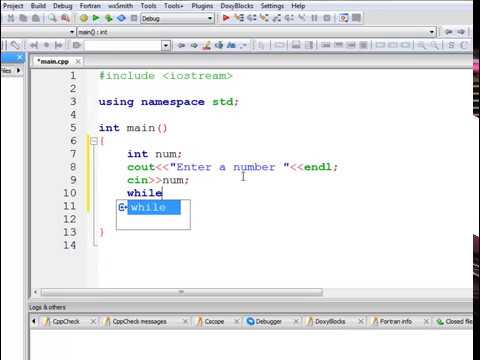
Task: Switch to the DoxyBlocks log tab
Action: tap(330, 321)
